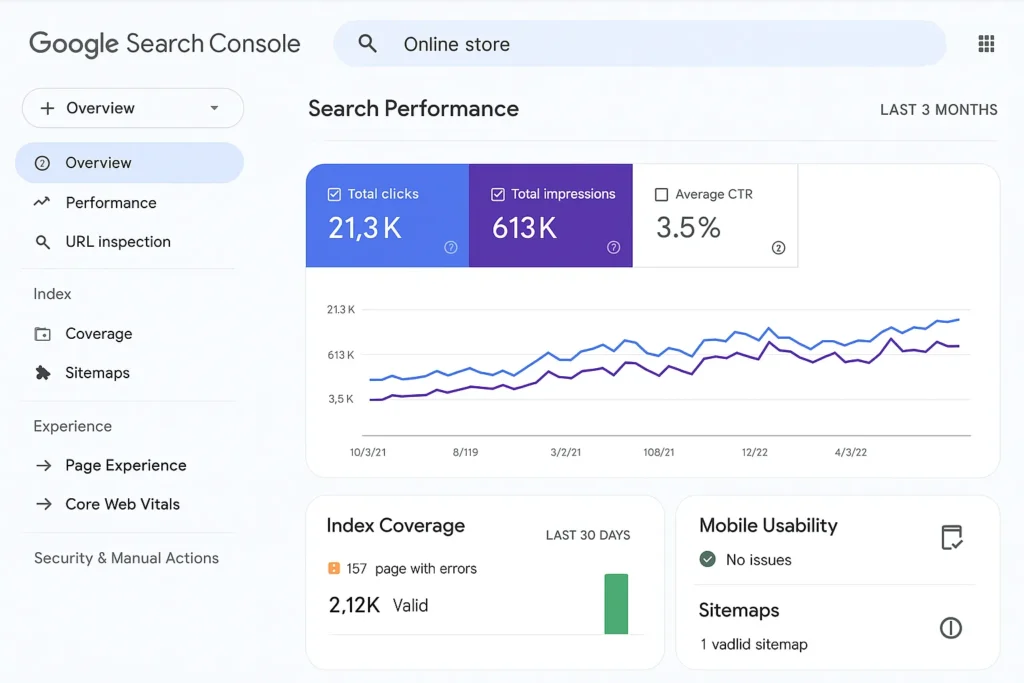Click the Sitemaps card info icon
Screen dimensions: 1024x683
951,628
